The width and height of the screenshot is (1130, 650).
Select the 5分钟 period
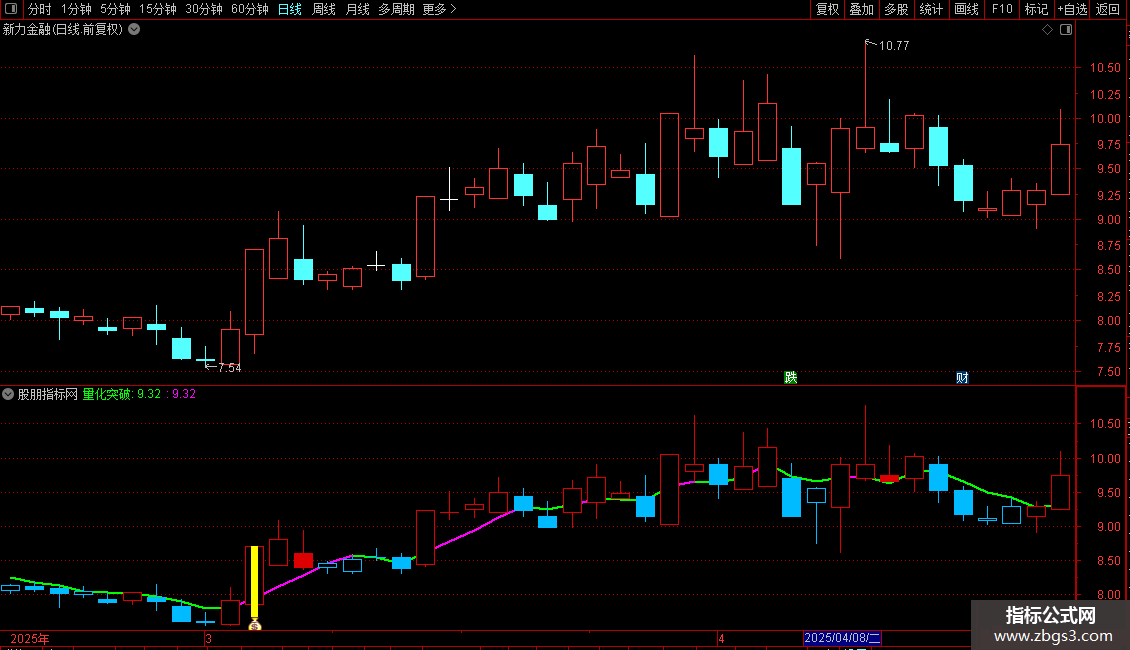tap(115, 9)
